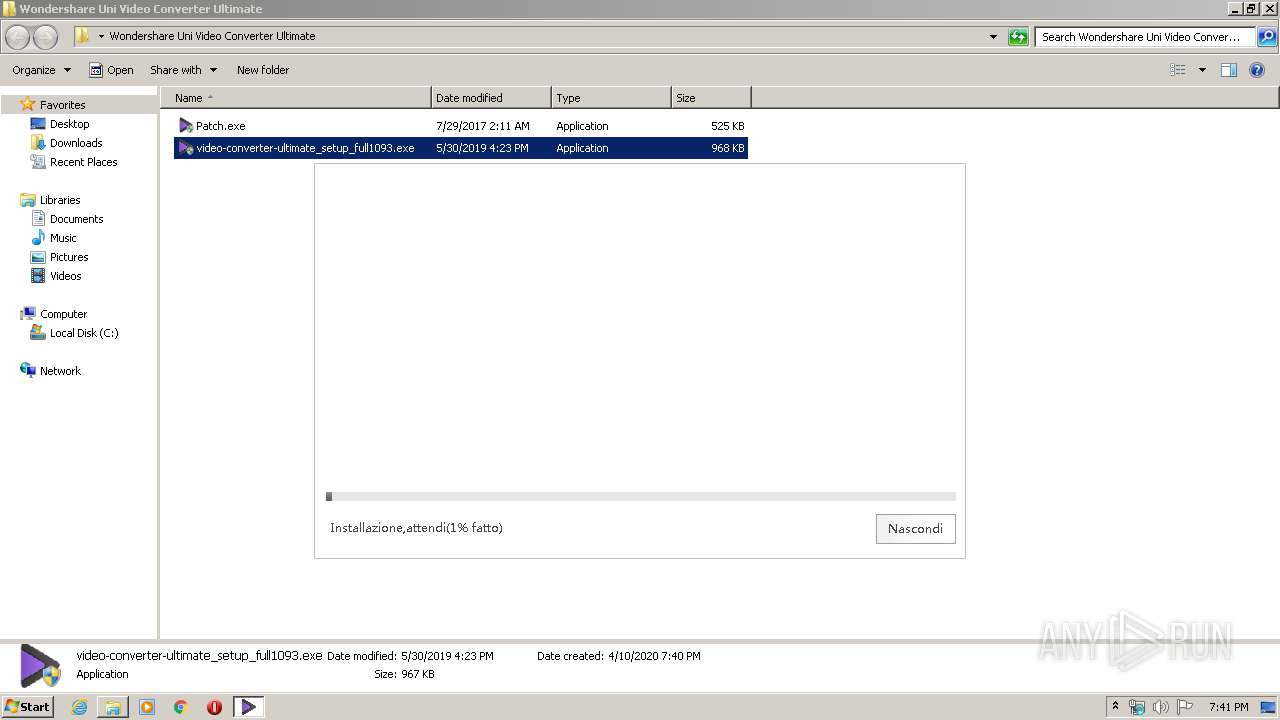Open Local Disk (C:)
1280x720 pixels.
coord(84,333)
